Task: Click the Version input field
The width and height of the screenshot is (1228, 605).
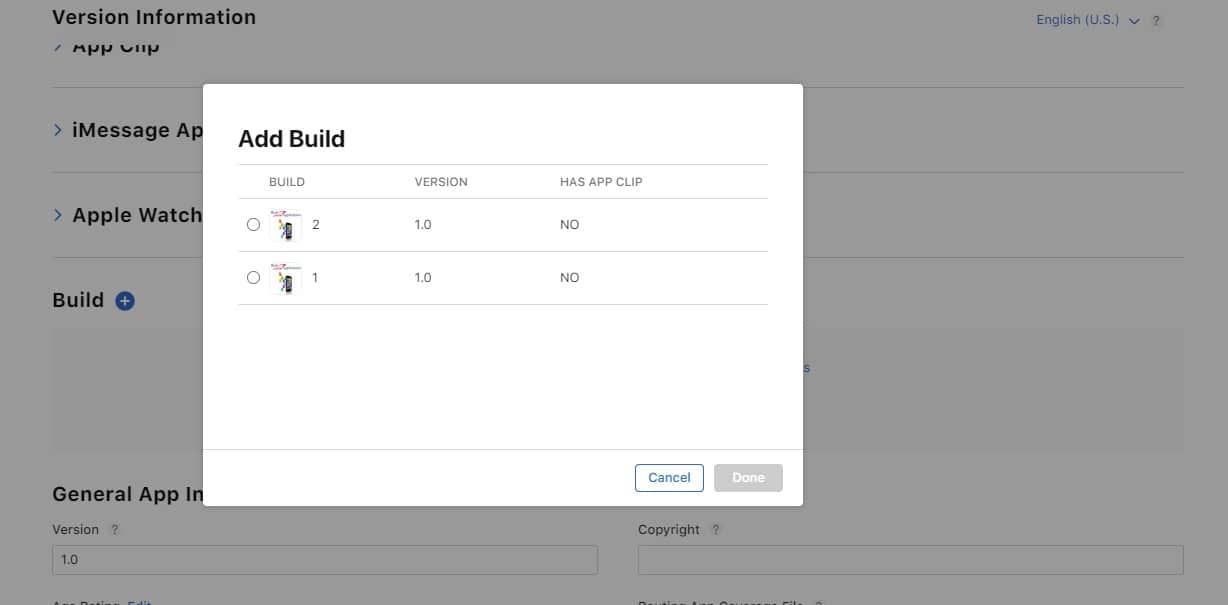Action: pyautogui.click(x=324, y=560)
